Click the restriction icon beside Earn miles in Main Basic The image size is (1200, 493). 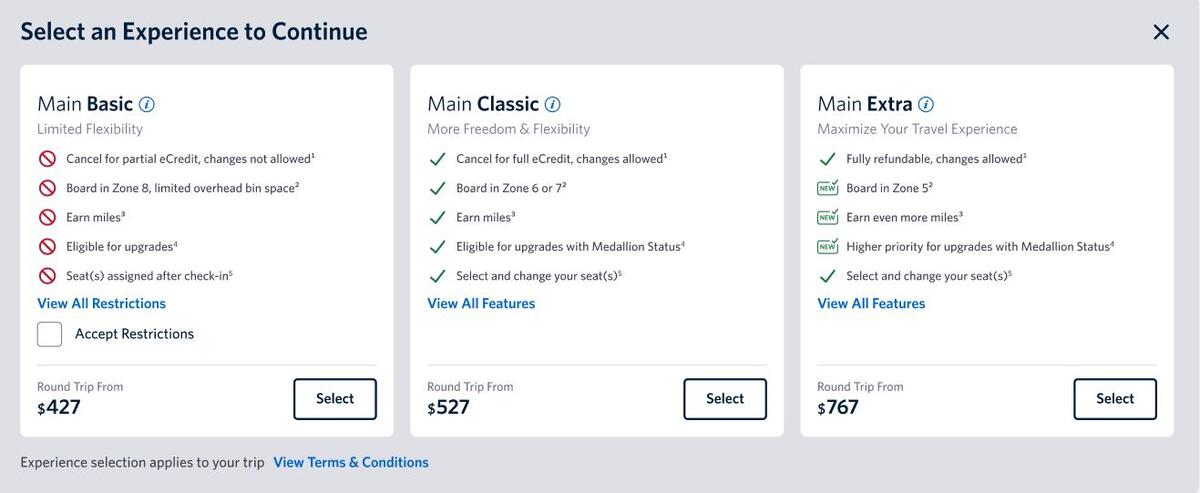tap(47, 217)
